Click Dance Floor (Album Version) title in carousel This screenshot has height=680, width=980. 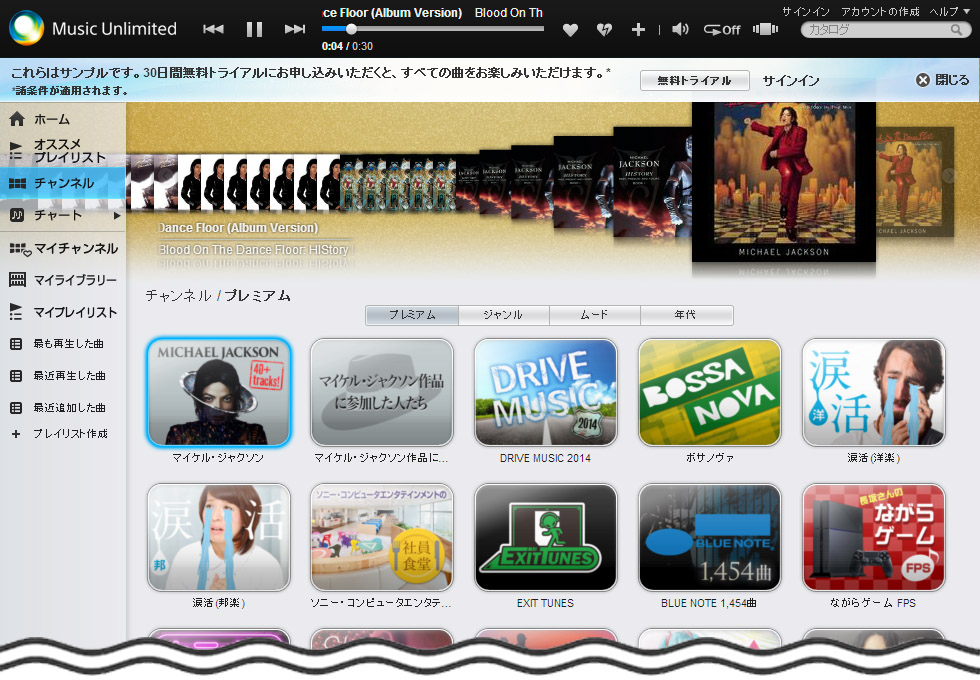(x=238, y=228)
